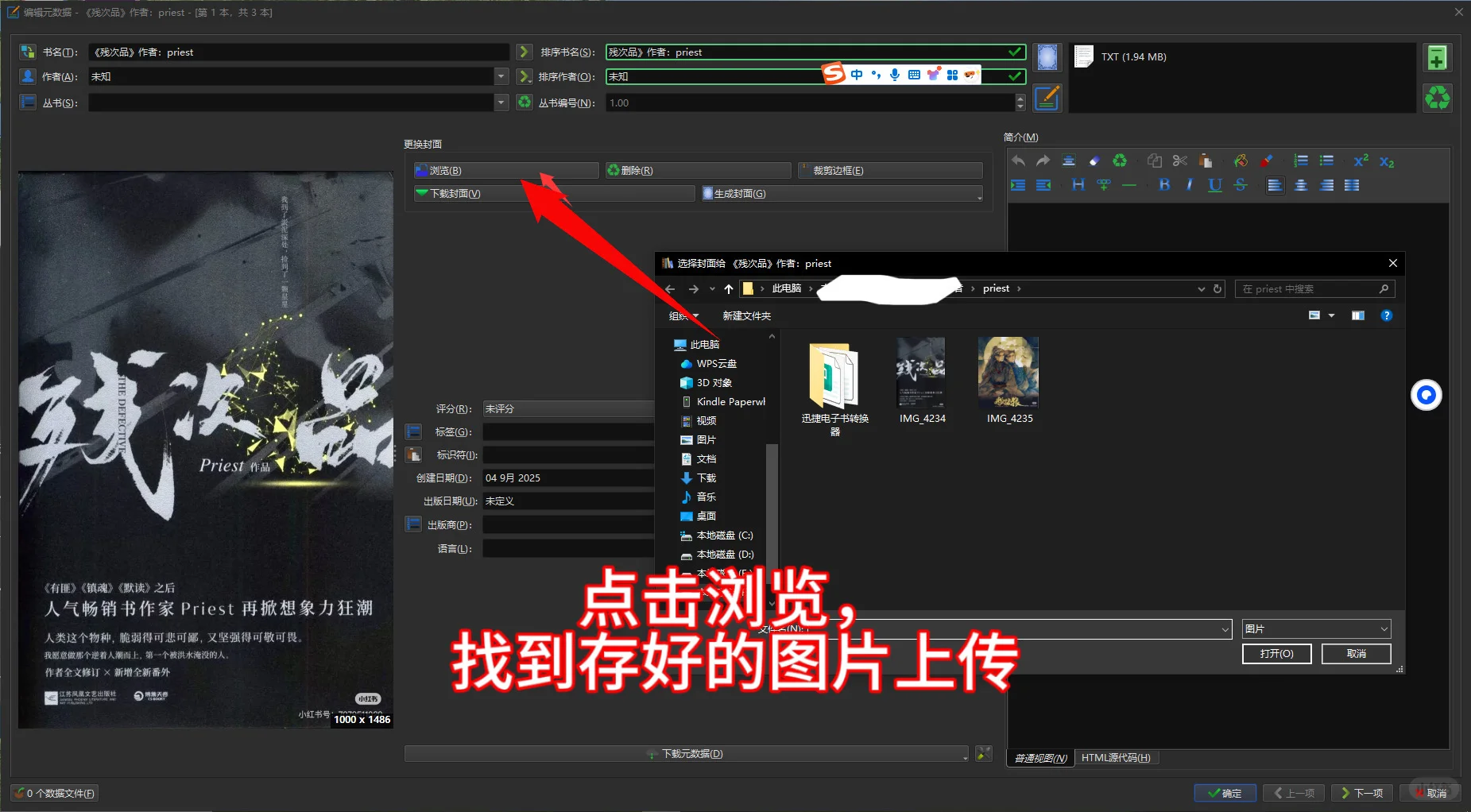Viewport: 1471px width, 812px height.
Task: Apply subscript formatting
Action: (x=1387, y=161)
